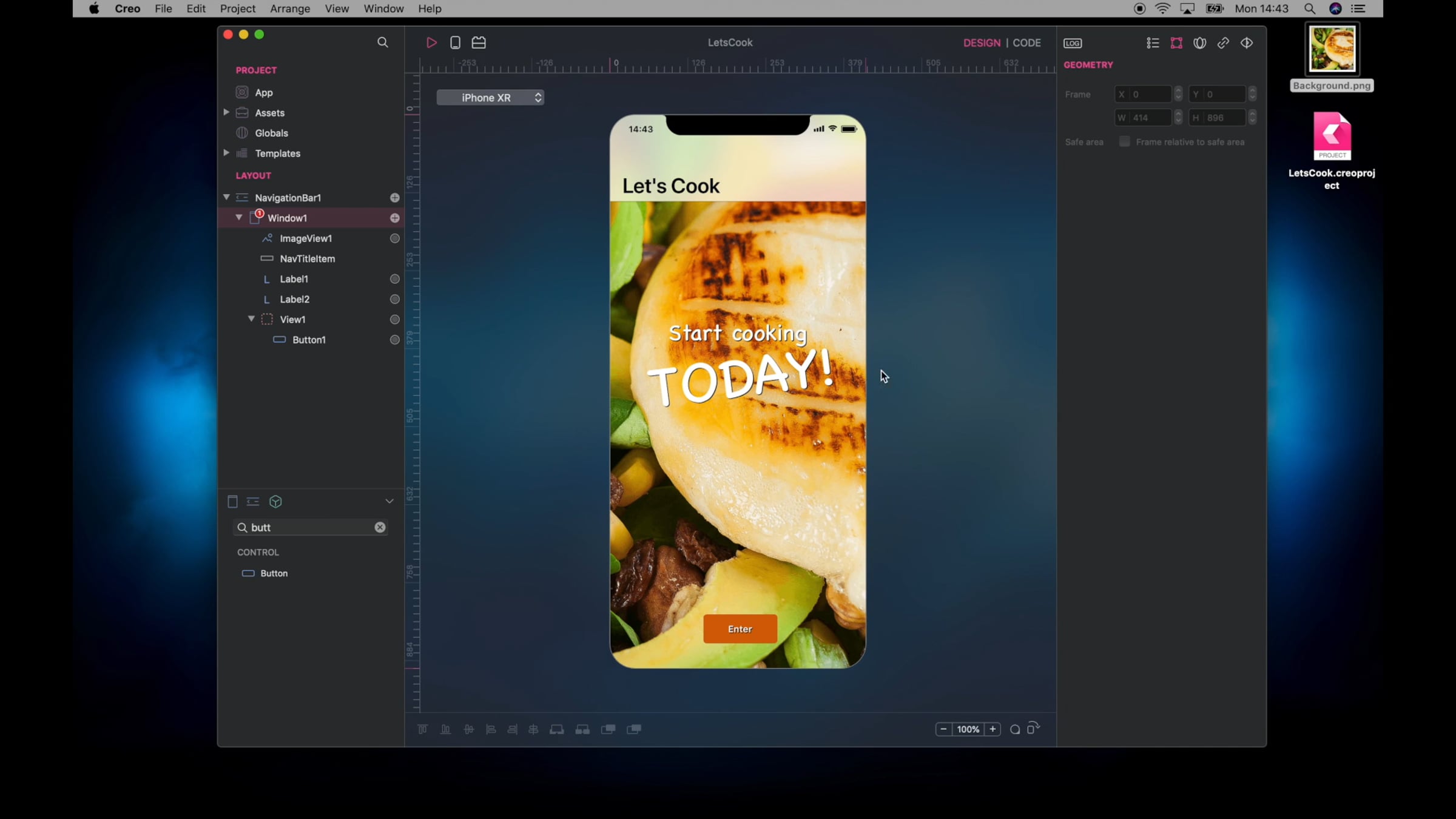The width and height of the screenshot is (1456, 819).
Task: Toggle the circle indicator beside Button1
Action: click(395, 340)
